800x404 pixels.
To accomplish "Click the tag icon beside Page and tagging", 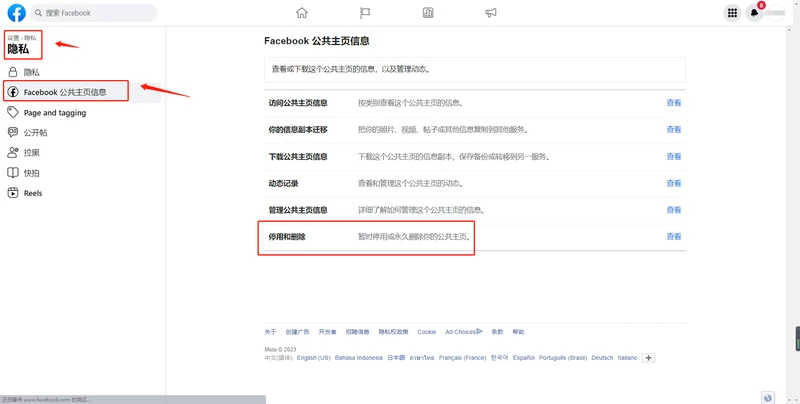I will point(13,112).
